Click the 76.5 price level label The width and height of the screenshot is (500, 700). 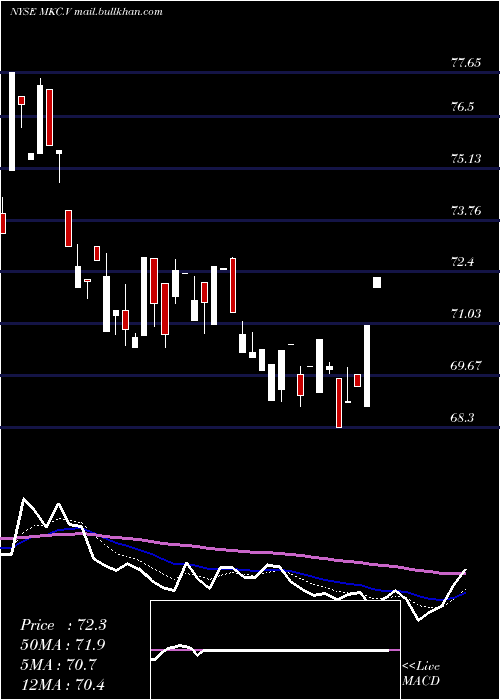pyautogui.click(x=463, y=107)
